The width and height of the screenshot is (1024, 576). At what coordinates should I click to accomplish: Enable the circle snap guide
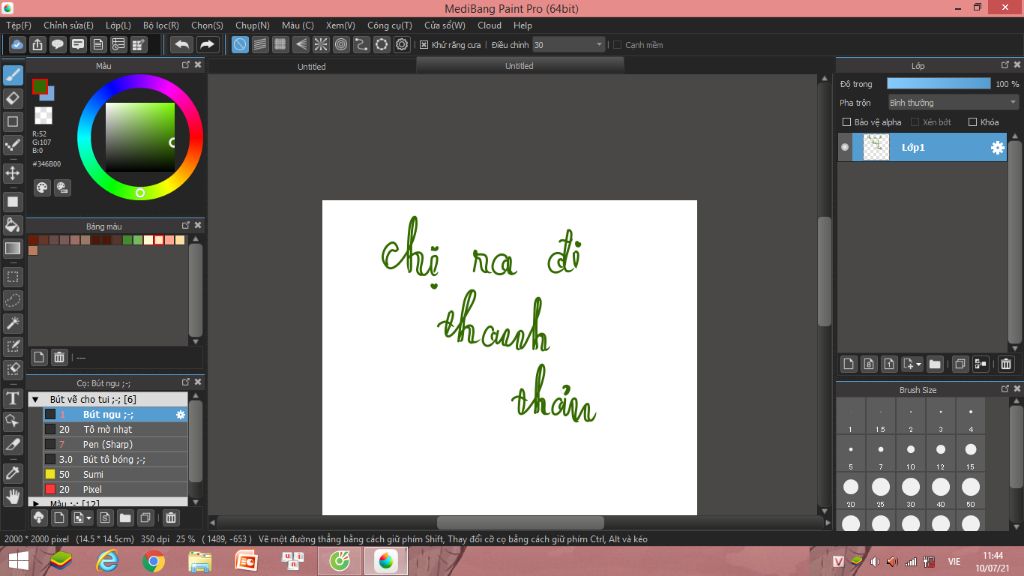coord(341,44)
